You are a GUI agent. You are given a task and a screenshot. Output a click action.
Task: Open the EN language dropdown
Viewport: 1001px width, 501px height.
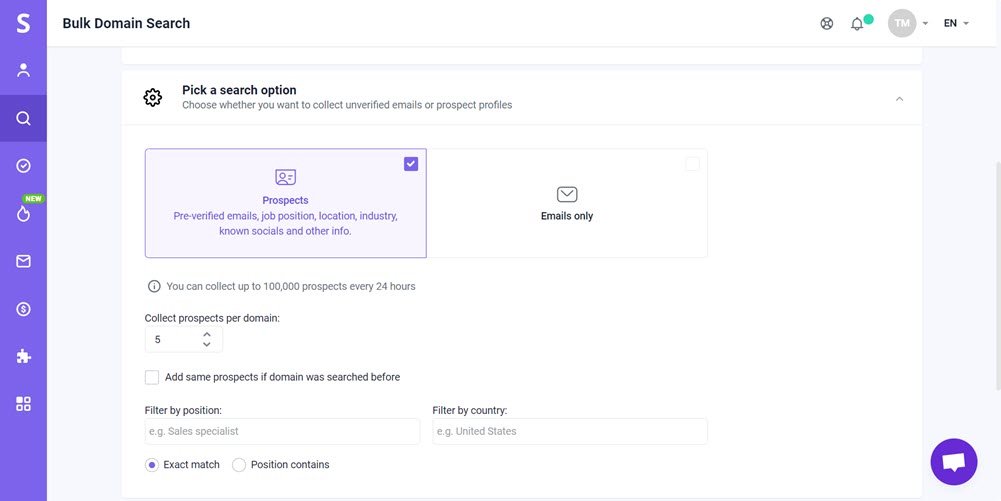click(956, 24)
